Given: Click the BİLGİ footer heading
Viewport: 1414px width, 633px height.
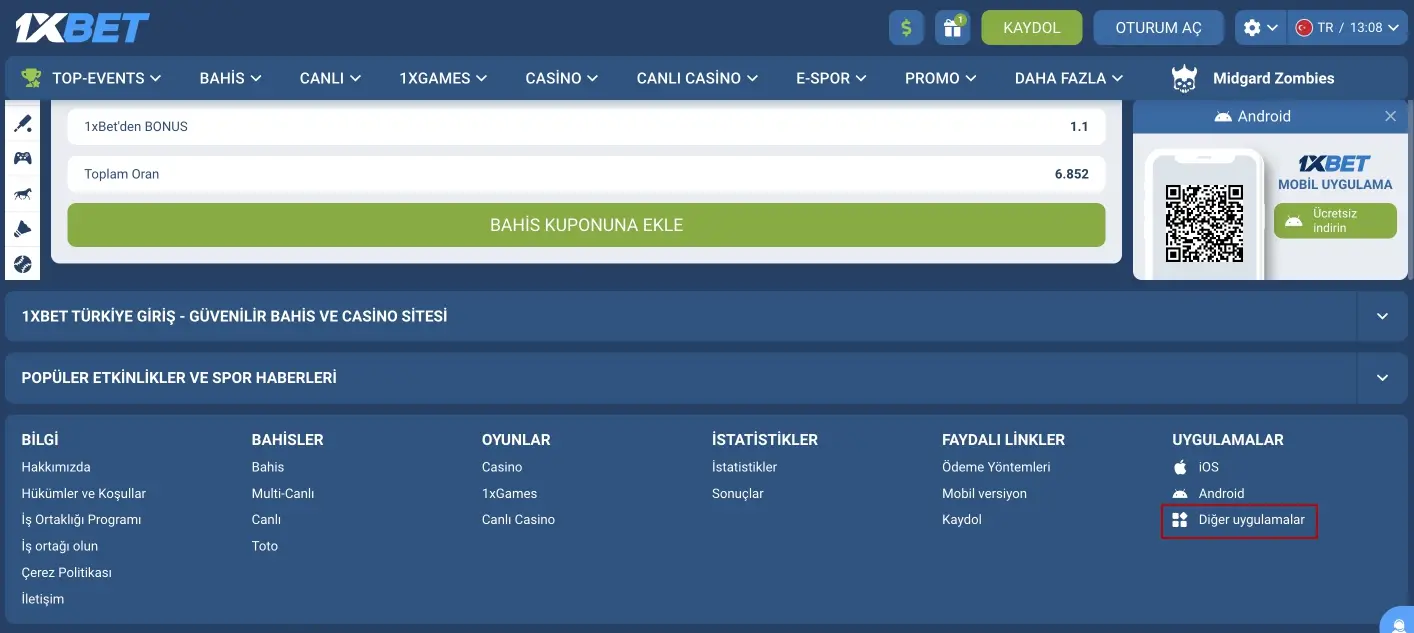Looking at the screenshot, I should tap(40, 440).
